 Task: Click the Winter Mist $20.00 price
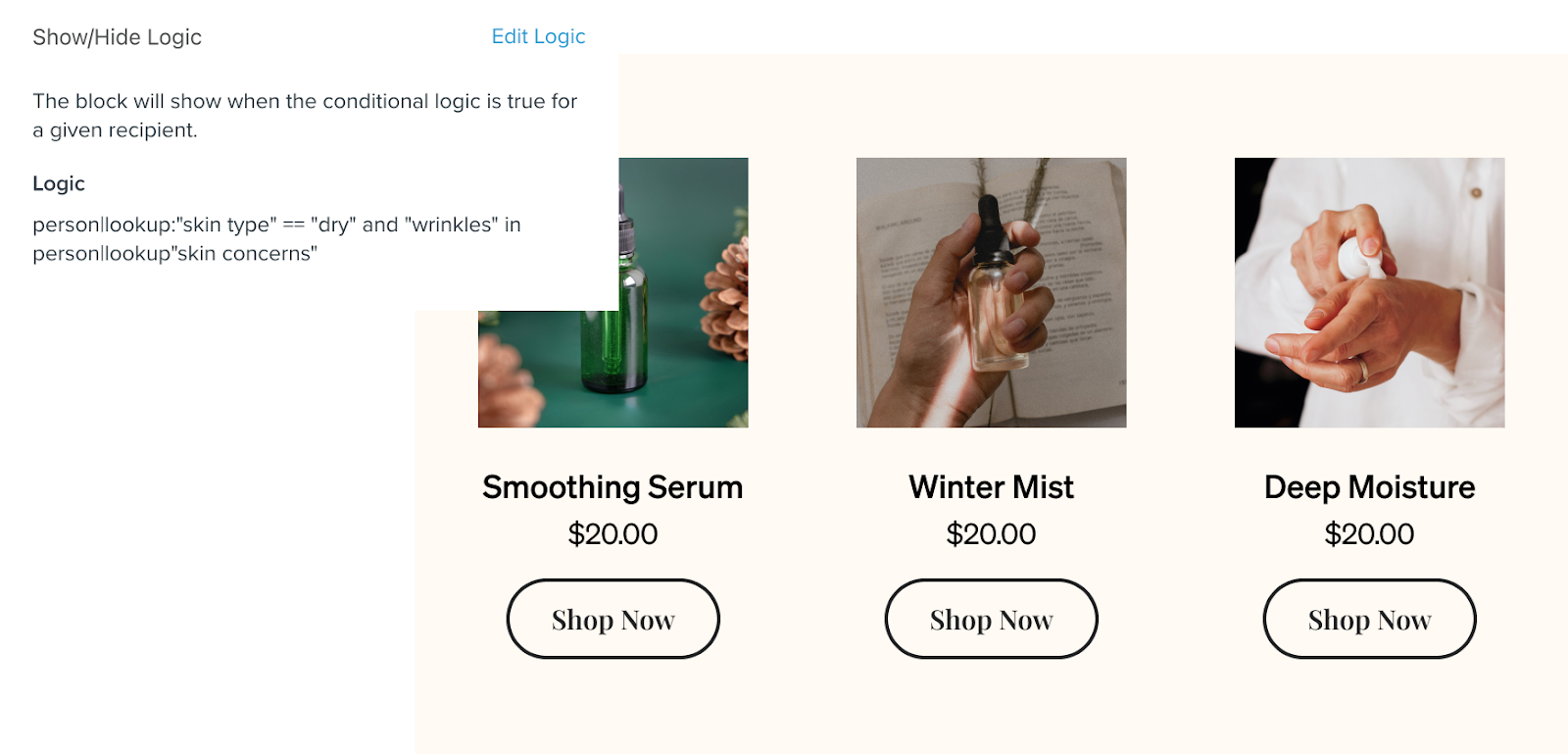point(991,534)
